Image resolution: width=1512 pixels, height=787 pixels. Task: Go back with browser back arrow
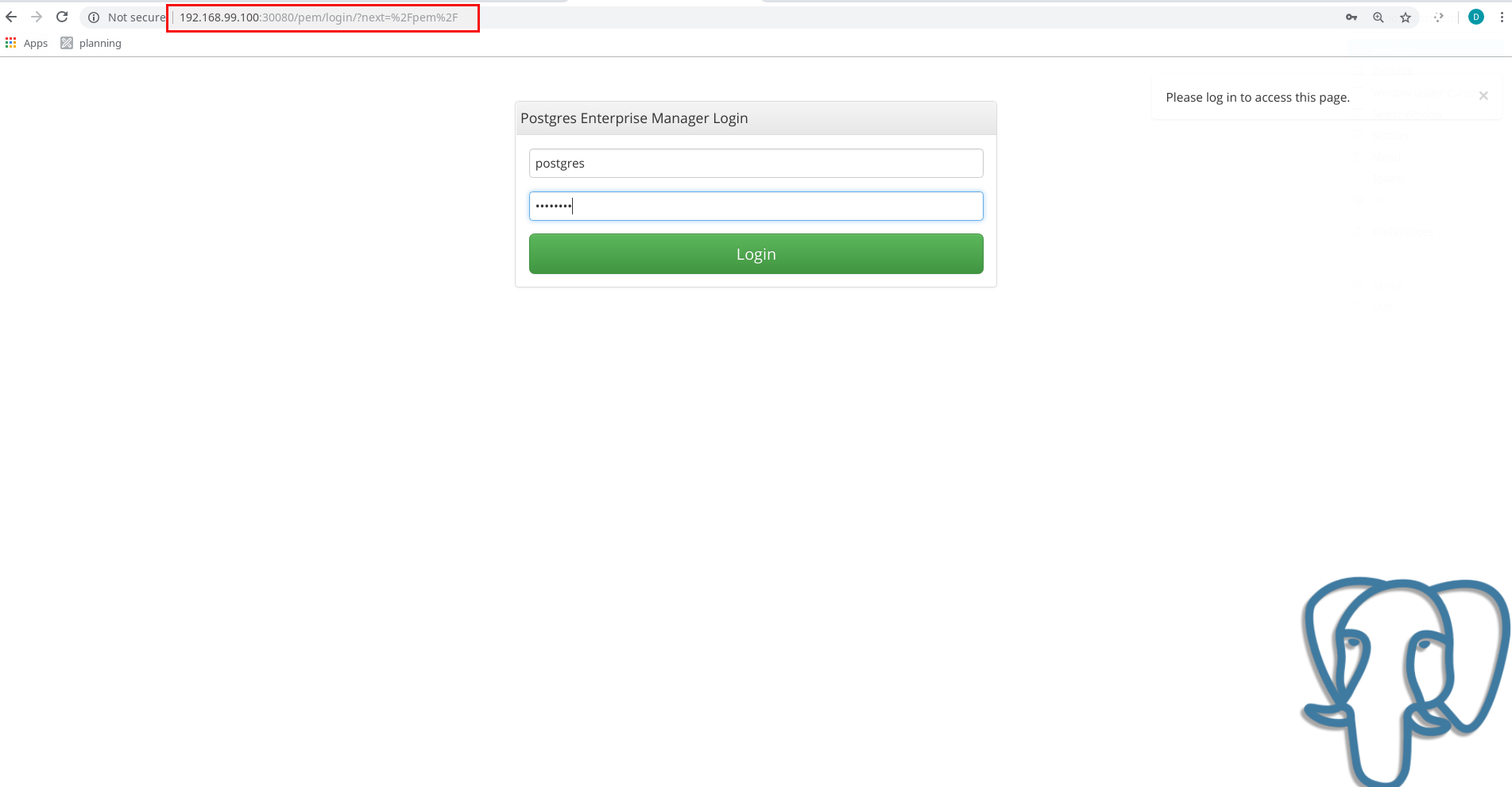(11, 17)
